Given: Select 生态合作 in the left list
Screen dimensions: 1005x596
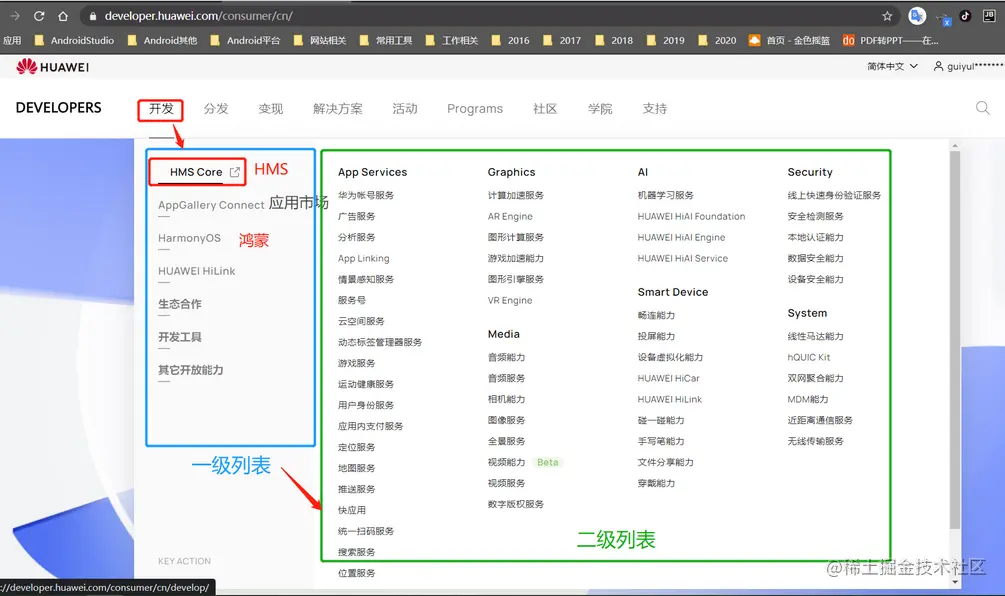Looking at the screenshot, I should point(179,304).
